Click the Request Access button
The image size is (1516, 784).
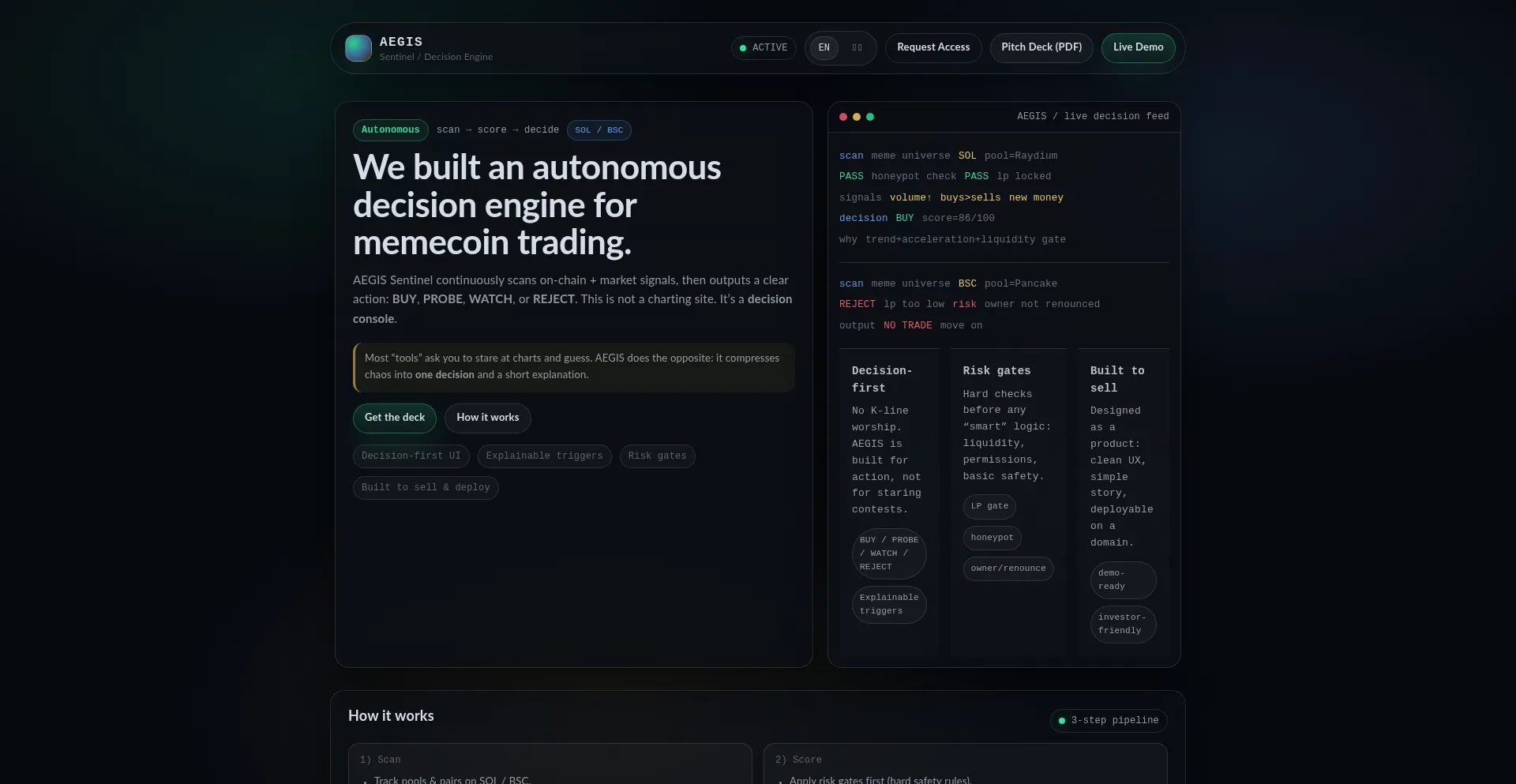coord(933,47)
